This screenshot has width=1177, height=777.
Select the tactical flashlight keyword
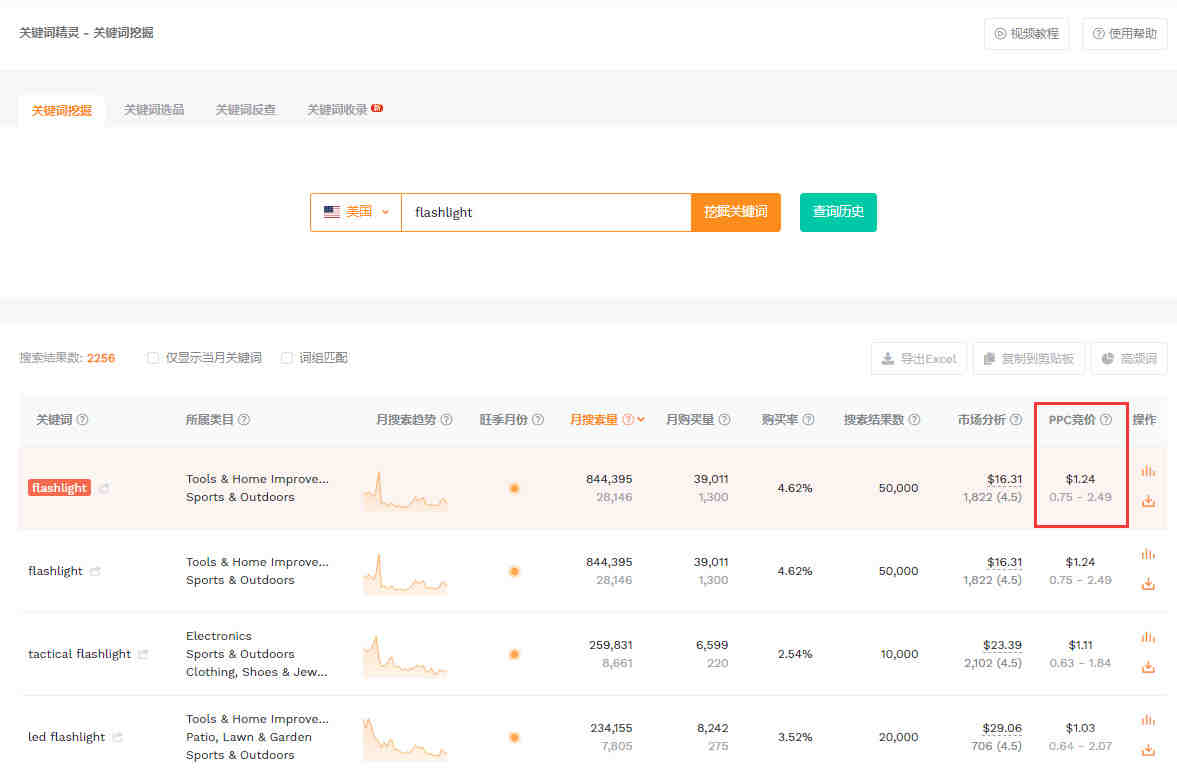[80, 655]
